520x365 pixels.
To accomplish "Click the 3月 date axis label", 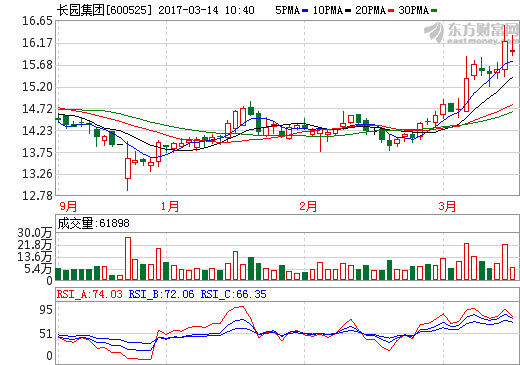I will 447,206.
